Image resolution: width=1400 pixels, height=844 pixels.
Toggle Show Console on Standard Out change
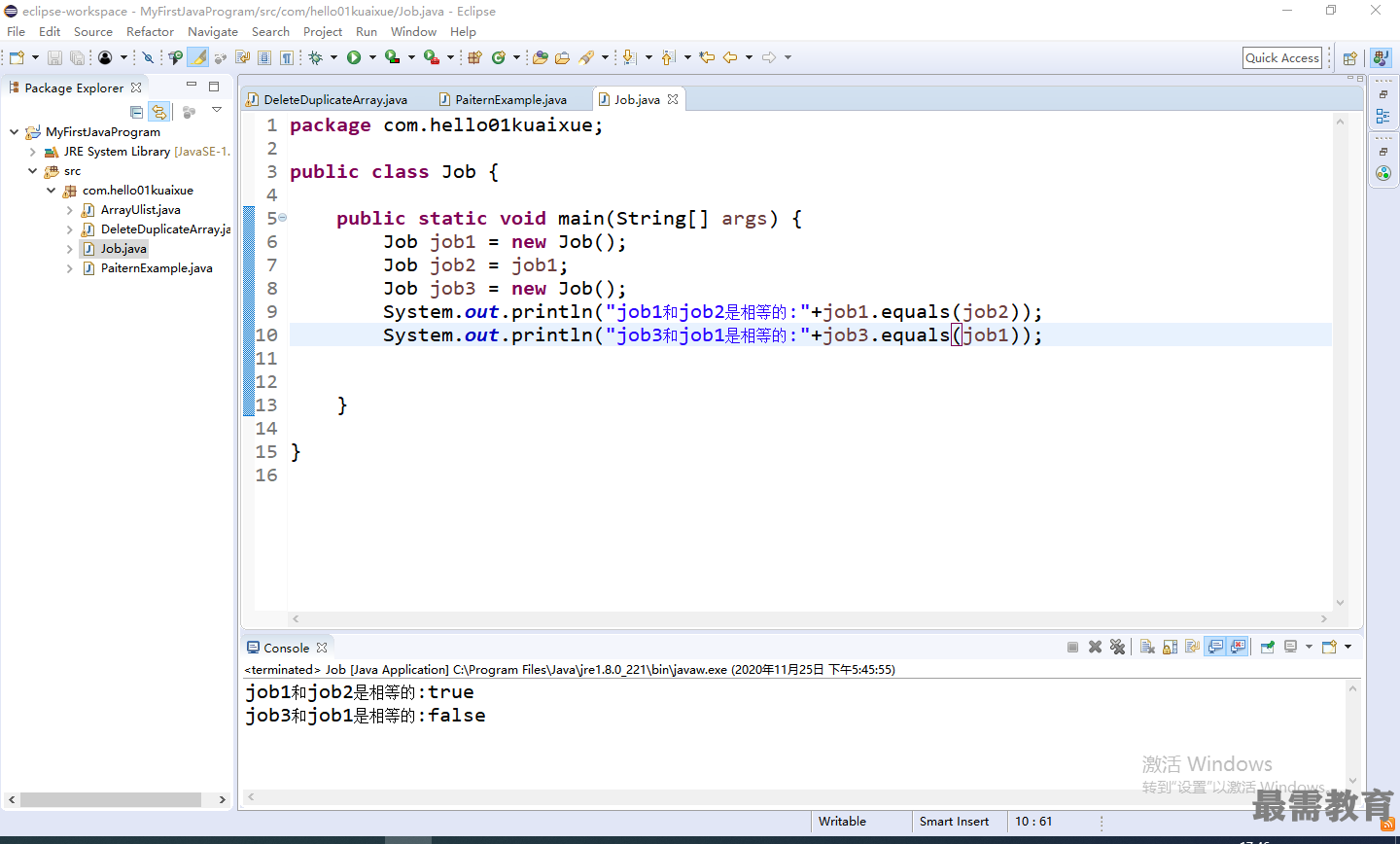pyautogui.click(x=1215, y=647)
